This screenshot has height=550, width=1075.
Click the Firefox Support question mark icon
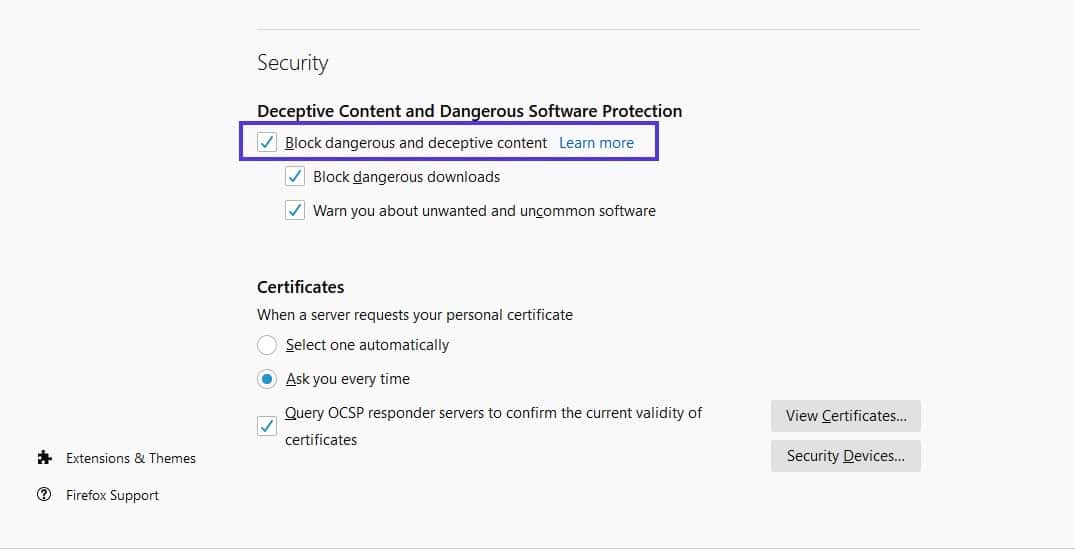click(44, 495)
